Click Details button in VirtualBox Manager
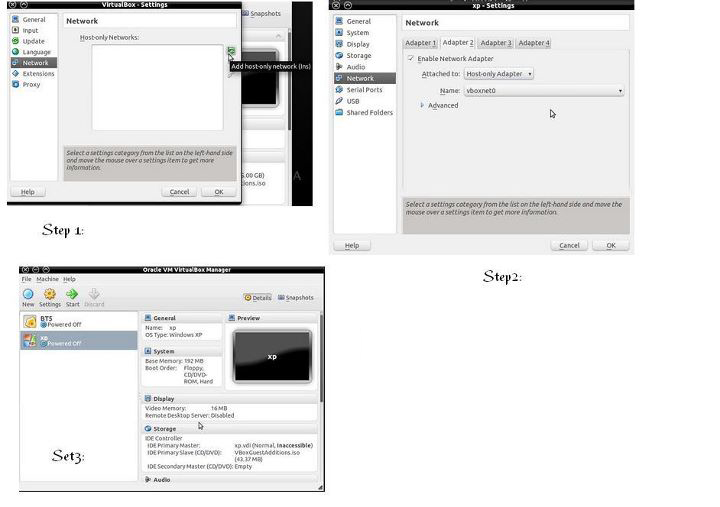The height and width of the screenshot is (507, 720). click(258, 298)
